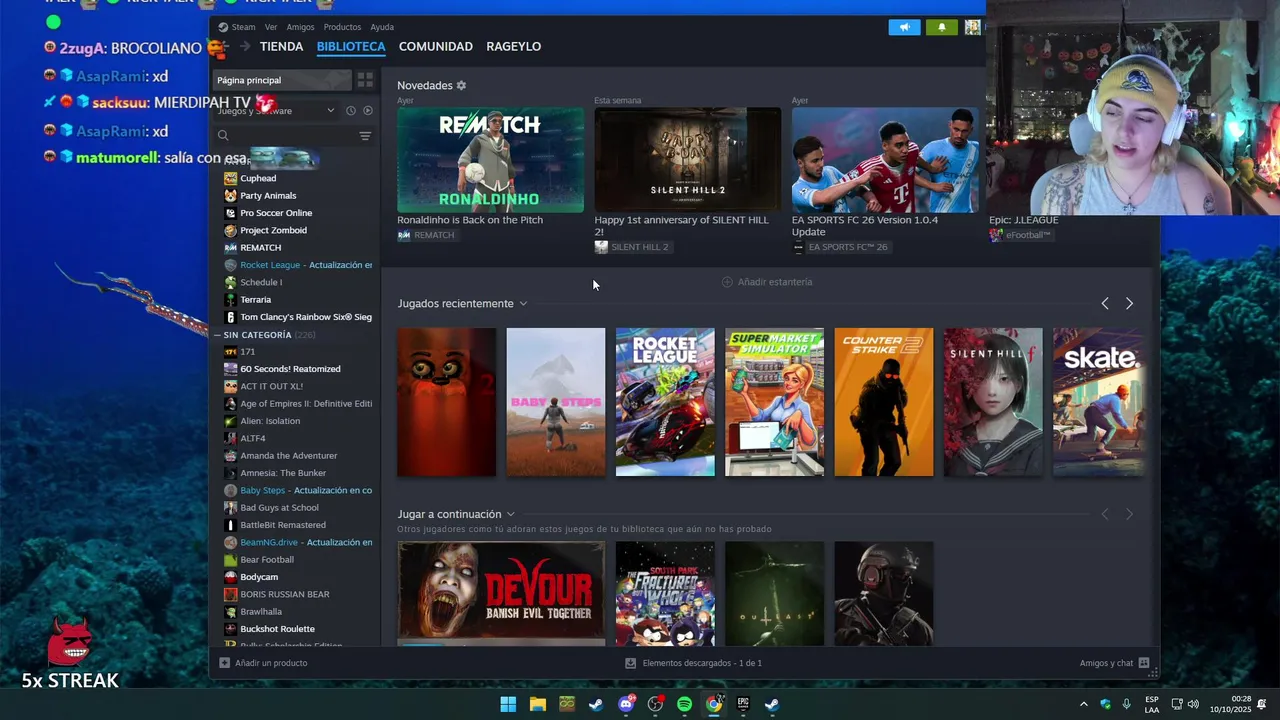Select Project Zomboid in the library list
The width and height of the screenshot is (1280, 720).
click(273, 230)
